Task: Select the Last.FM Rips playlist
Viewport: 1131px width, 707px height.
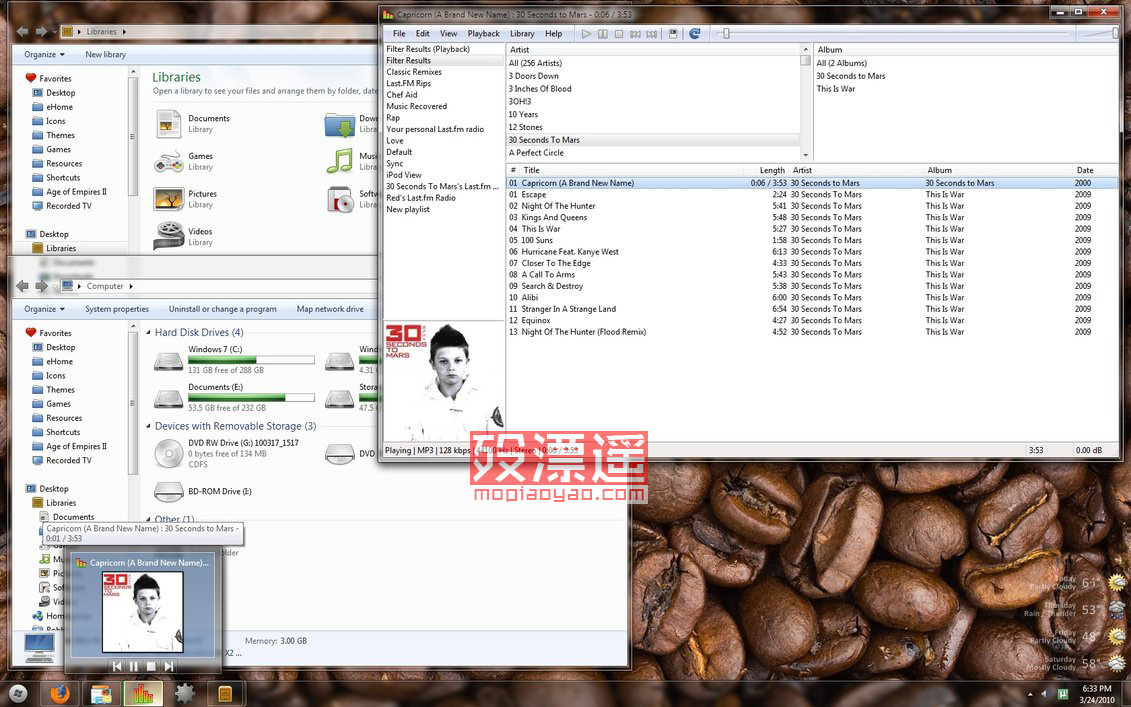Action: [x=408, y=84]
